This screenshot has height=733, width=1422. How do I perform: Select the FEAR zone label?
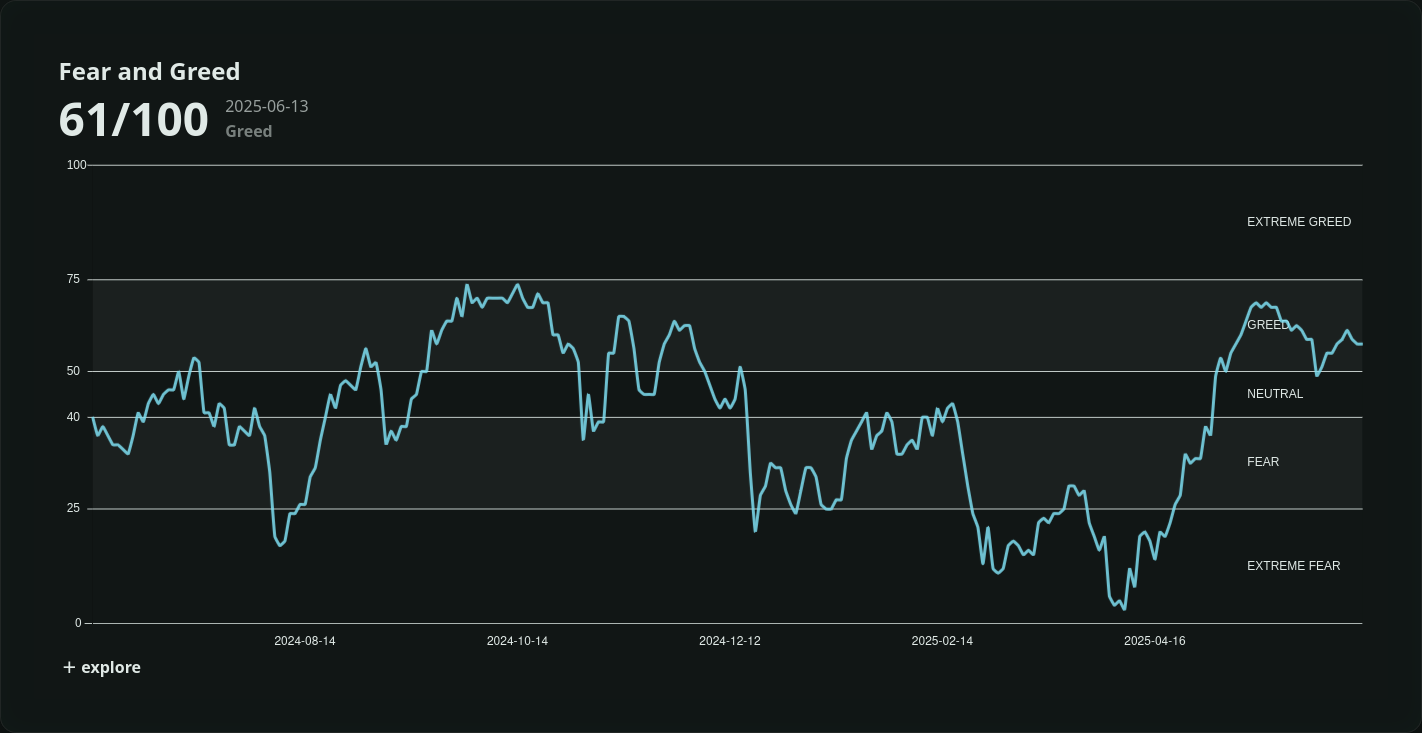tap(1263, 461)
